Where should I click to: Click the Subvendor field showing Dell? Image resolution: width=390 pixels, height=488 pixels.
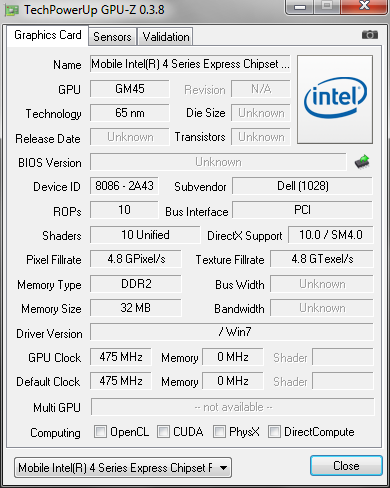pos(303,186)
